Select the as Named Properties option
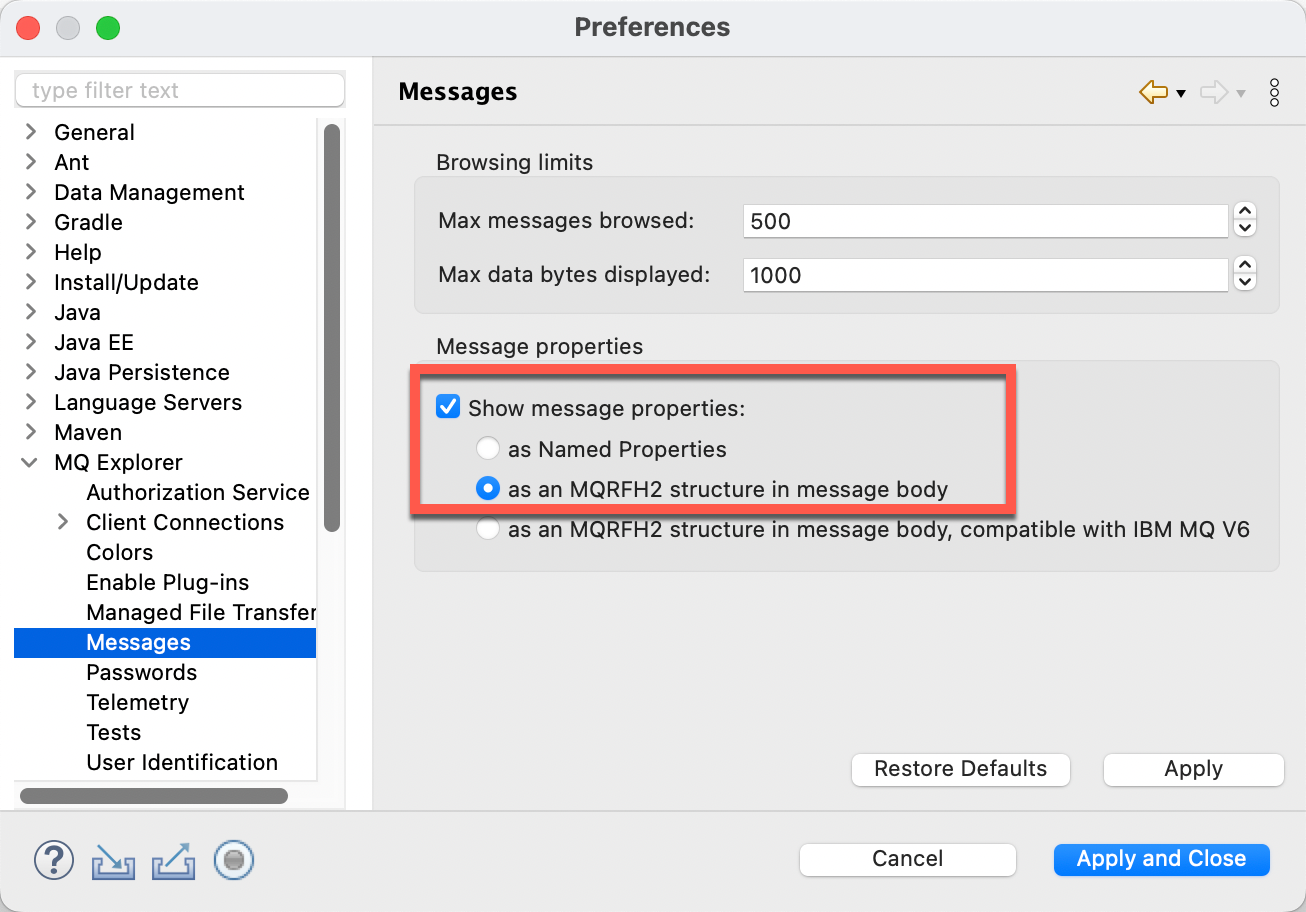The height and width of the screenshot is (912, 1306). click(x=487, y=448)
